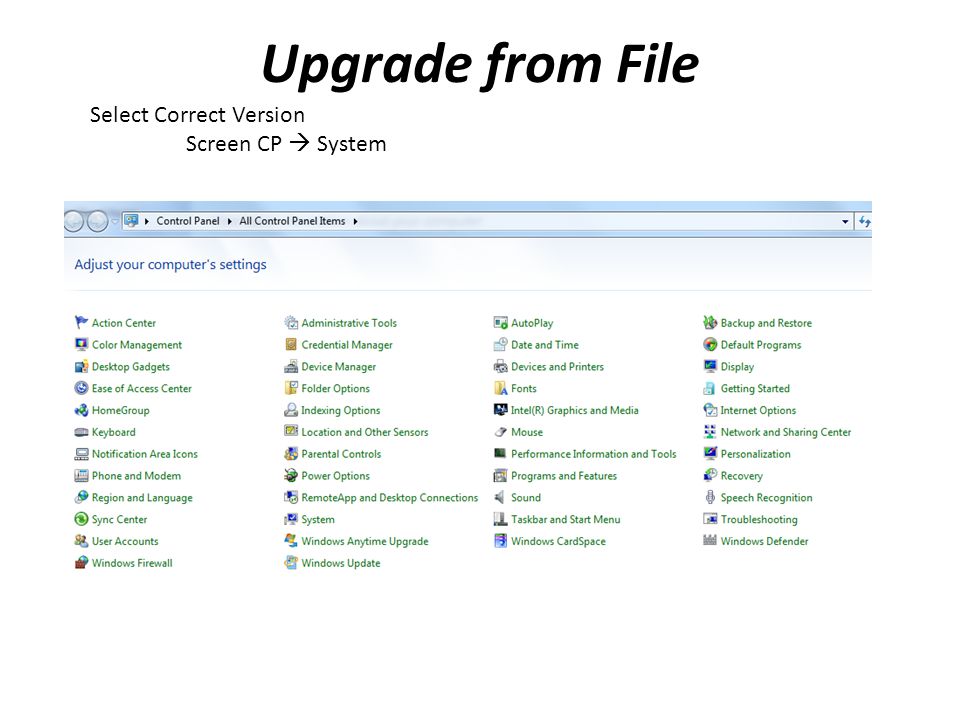Click the Fonts folder icon
The image size is (960, 720).
500,388
